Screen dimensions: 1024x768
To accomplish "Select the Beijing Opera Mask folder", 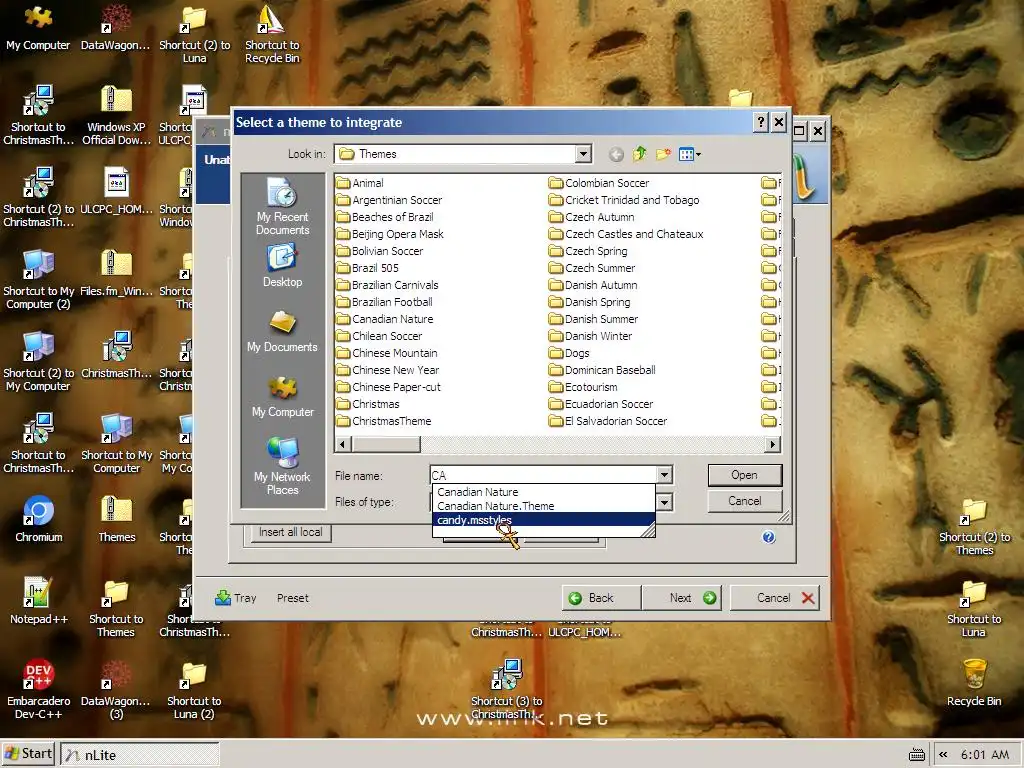I will point(390,234).
